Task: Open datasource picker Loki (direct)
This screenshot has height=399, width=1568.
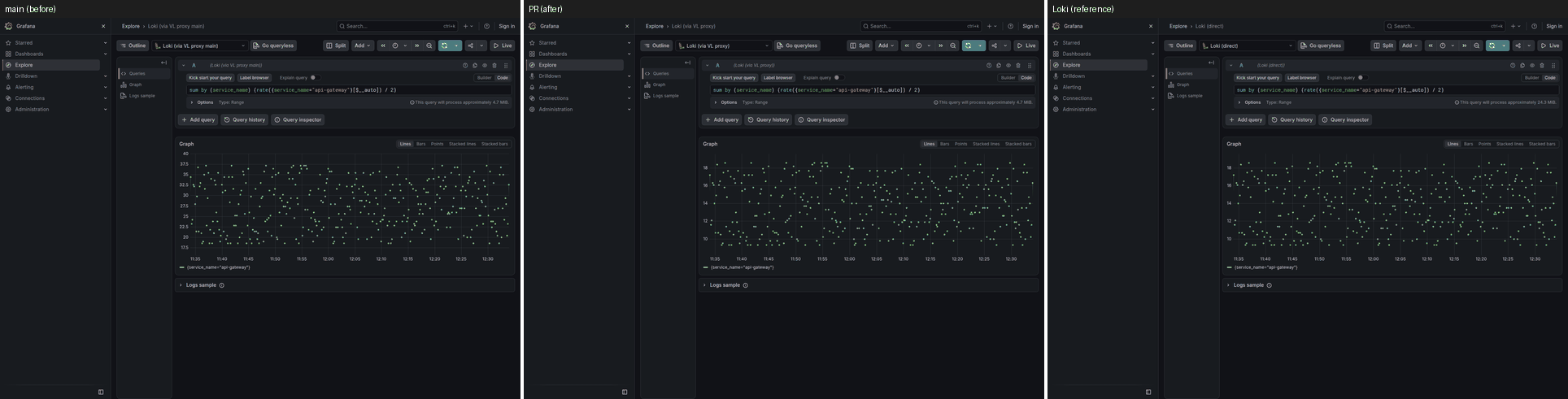Action: pyautogui.click(x=1248, y=46)
